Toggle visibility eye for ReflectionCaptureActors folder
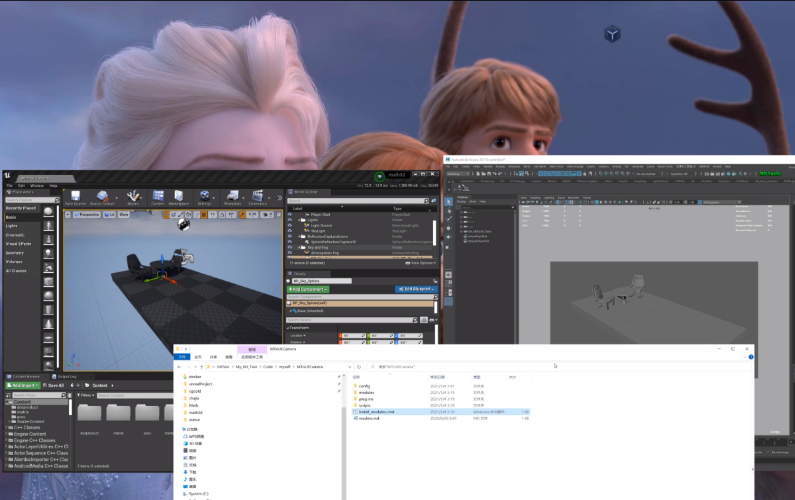Image resolution: width=795 pixels, height=500 pixels. 290,236
